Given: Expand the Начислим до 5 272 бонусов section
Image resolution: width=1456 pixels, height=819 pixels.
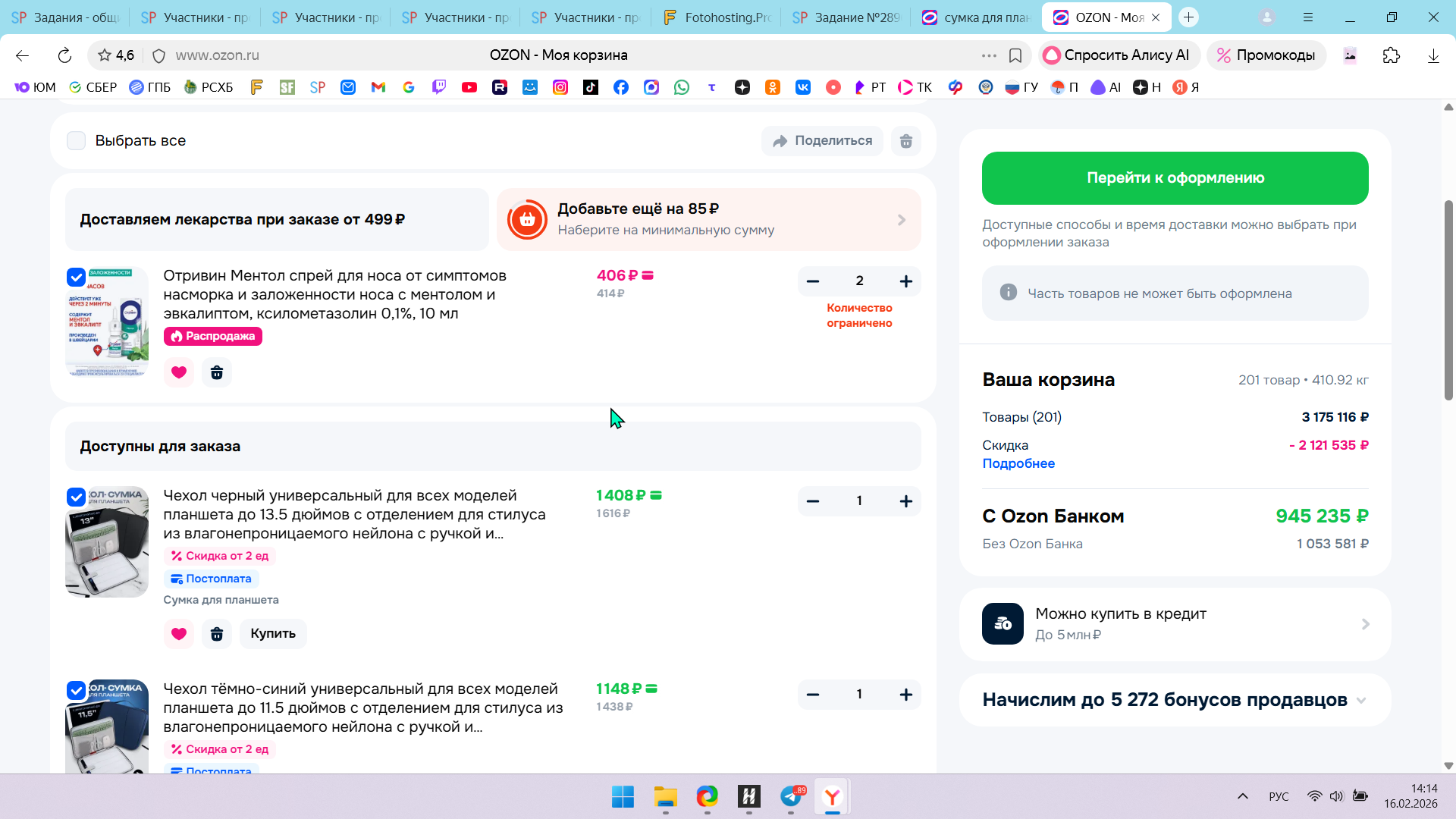Looking at the screenshot, I should pos(1361,700).
